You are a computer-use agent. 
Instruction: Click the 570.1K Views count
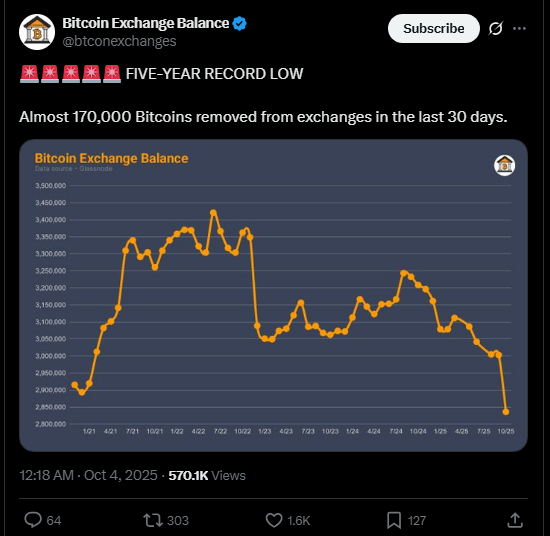(207, 476)
